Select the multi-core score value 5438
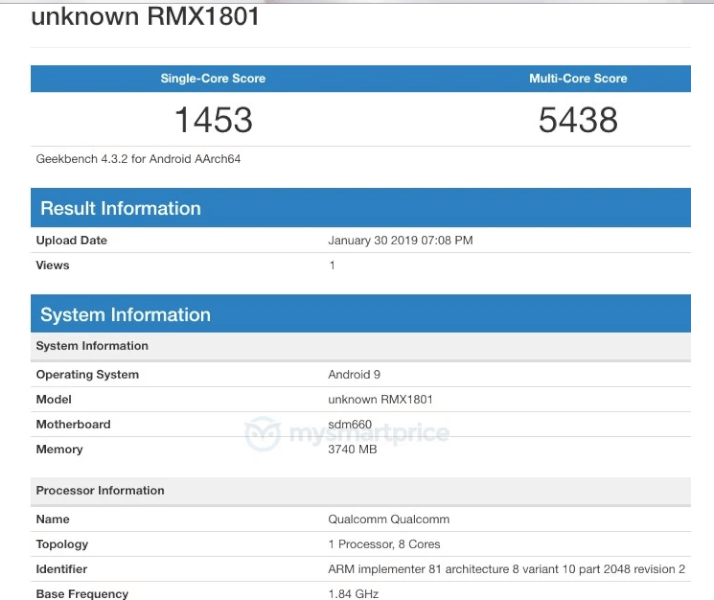Image resolution: width=714 pixels, height=600 pixels. click(578, 120)
